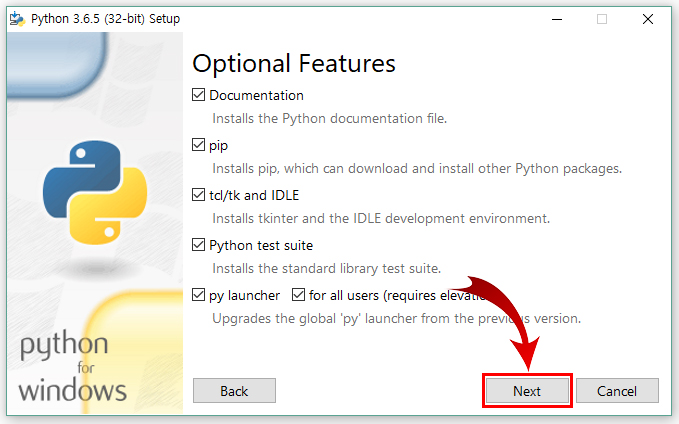
Task: Click the blue and yellow Python logo
Action: point(95,192)
